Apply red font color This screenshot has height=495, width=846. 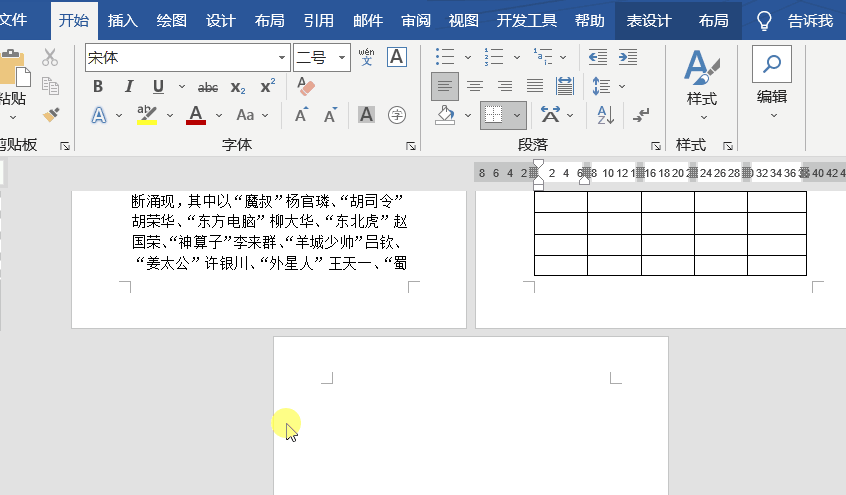196,115
